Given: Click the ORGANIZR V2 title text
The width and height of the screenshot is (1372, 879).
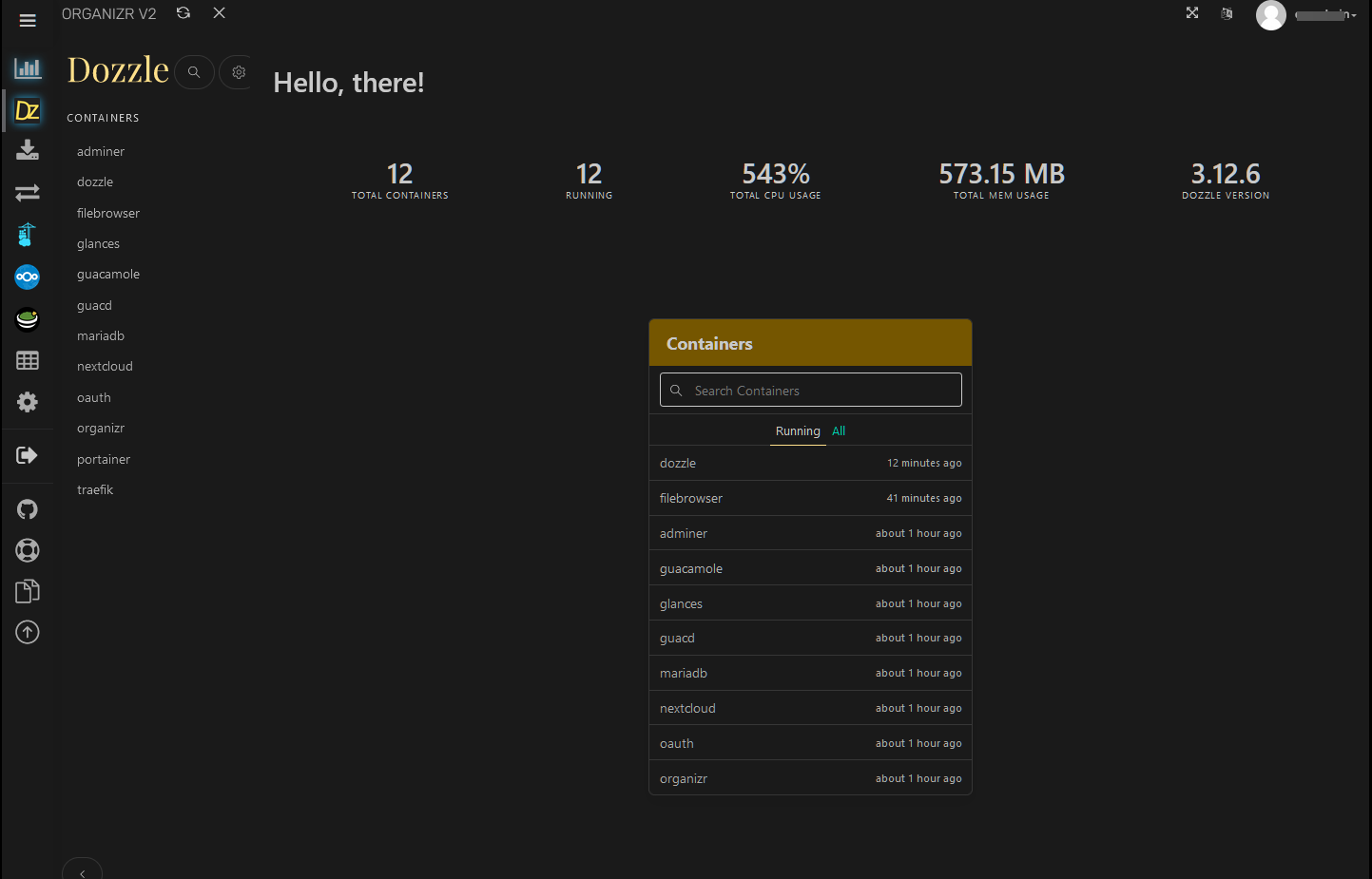Looking at the screenshot, I should pos(108,13).
